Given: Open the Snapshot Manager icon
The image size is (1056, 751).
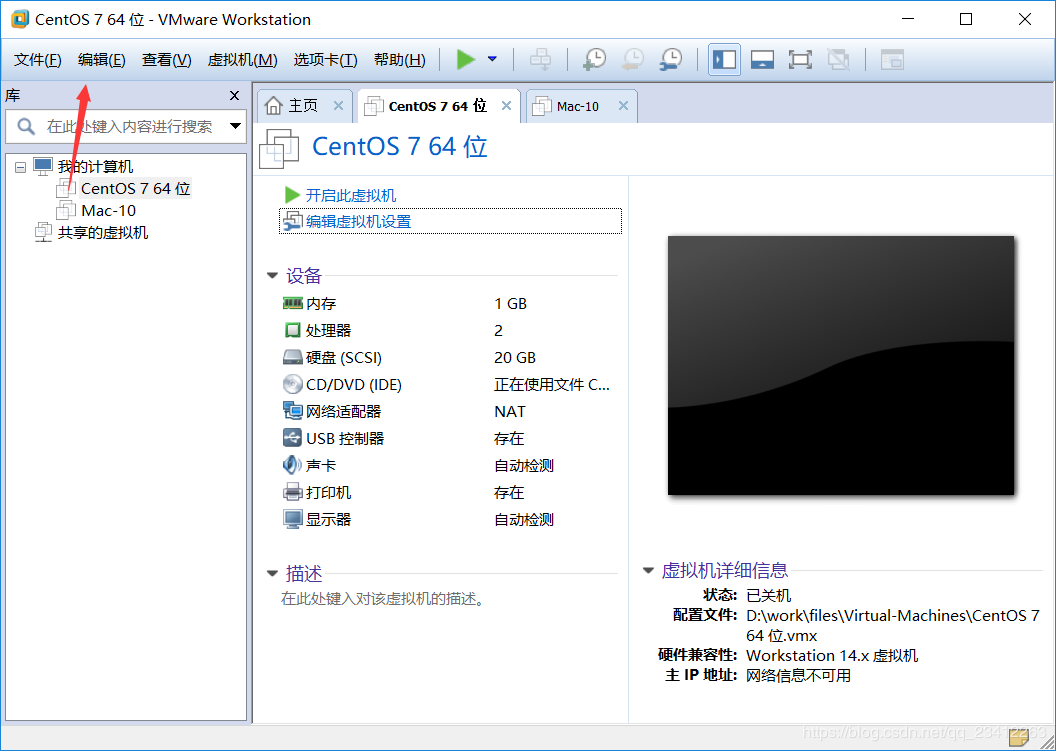Looking at the screenshot, I should 670,59.
